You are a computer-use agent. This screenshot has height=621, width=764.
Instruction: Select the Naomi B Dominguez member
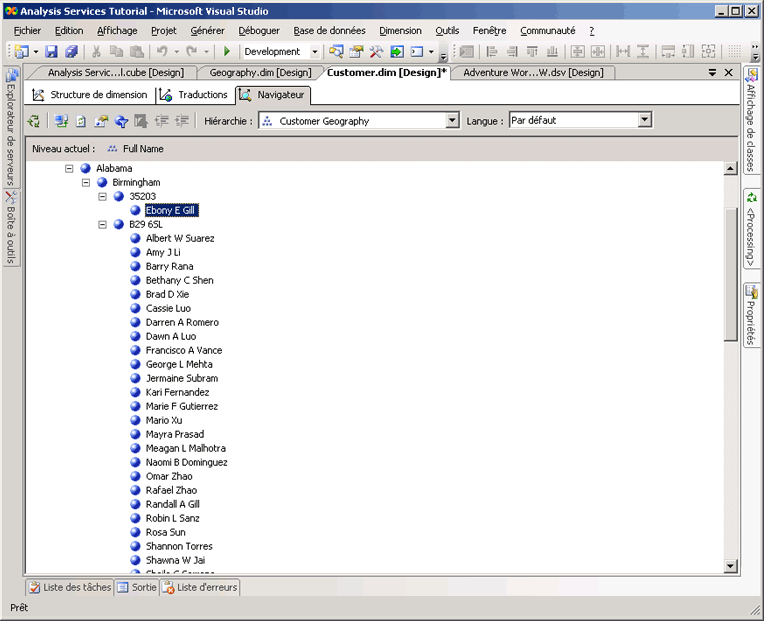[x=186, y=463]
